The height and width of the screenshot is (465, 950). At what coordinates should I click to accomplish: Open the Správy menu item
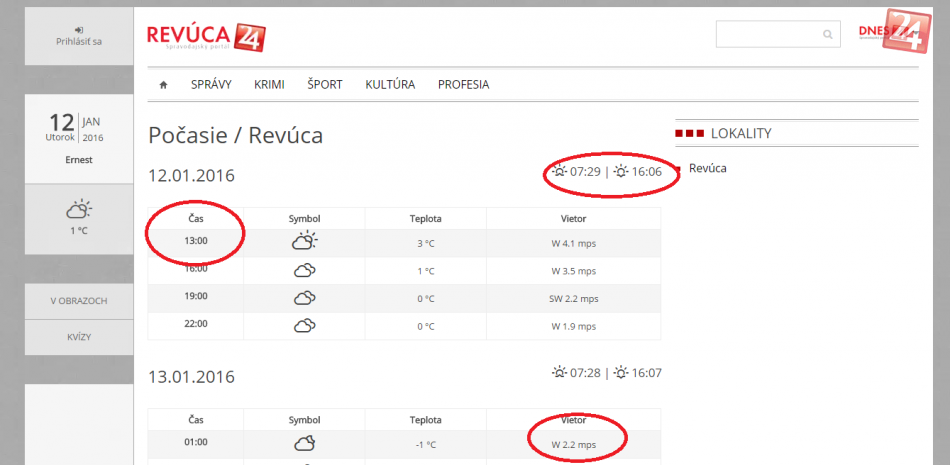pyautogui.click(x=211, y=85)
